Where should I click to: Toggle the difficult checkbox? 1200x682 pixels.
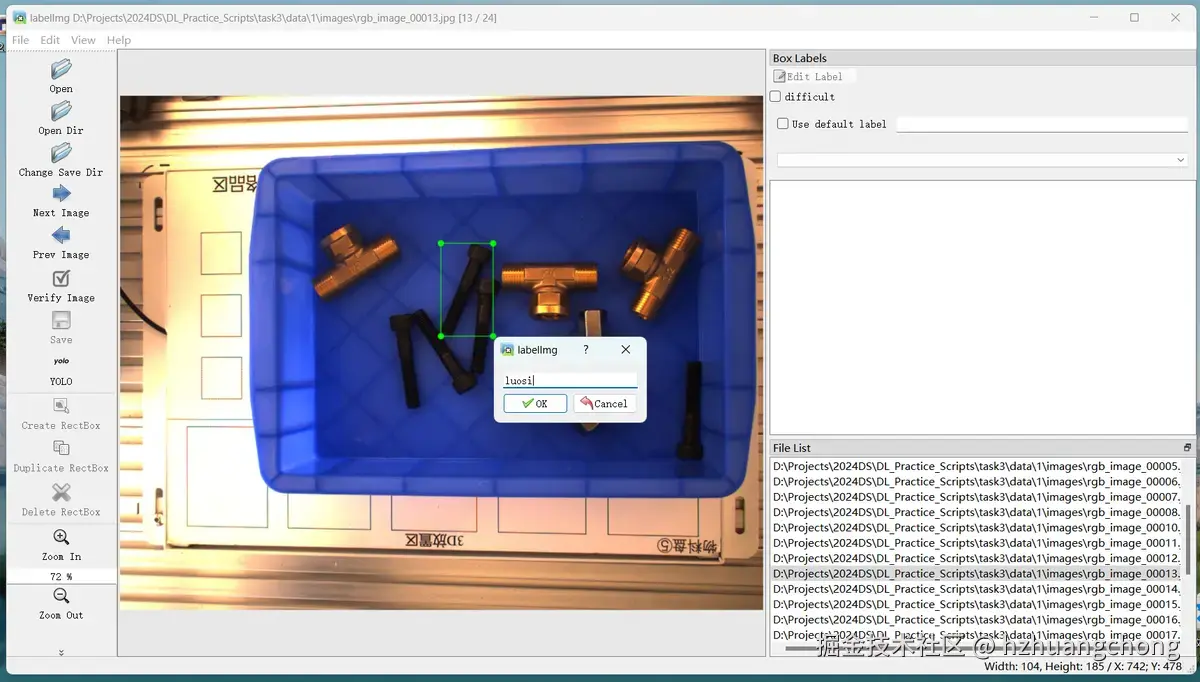pos(776,97)
